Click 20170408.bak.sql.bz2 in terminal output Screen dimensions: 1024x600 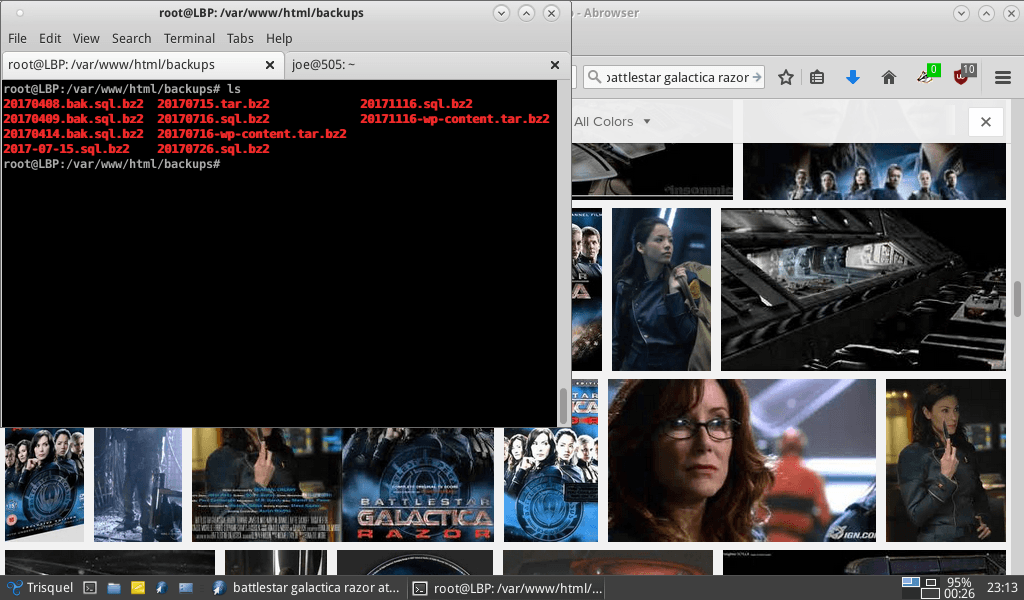(73, 104)
